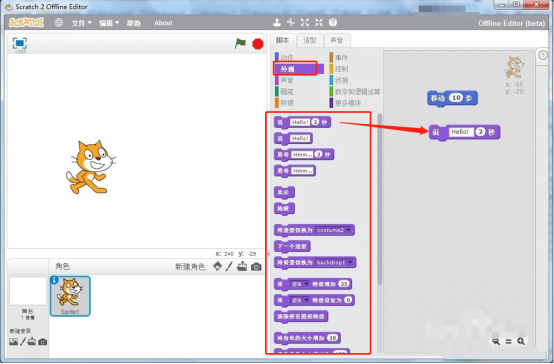Click the 移动 10 步 script block

pyautogui.click(x=452, y=98)
